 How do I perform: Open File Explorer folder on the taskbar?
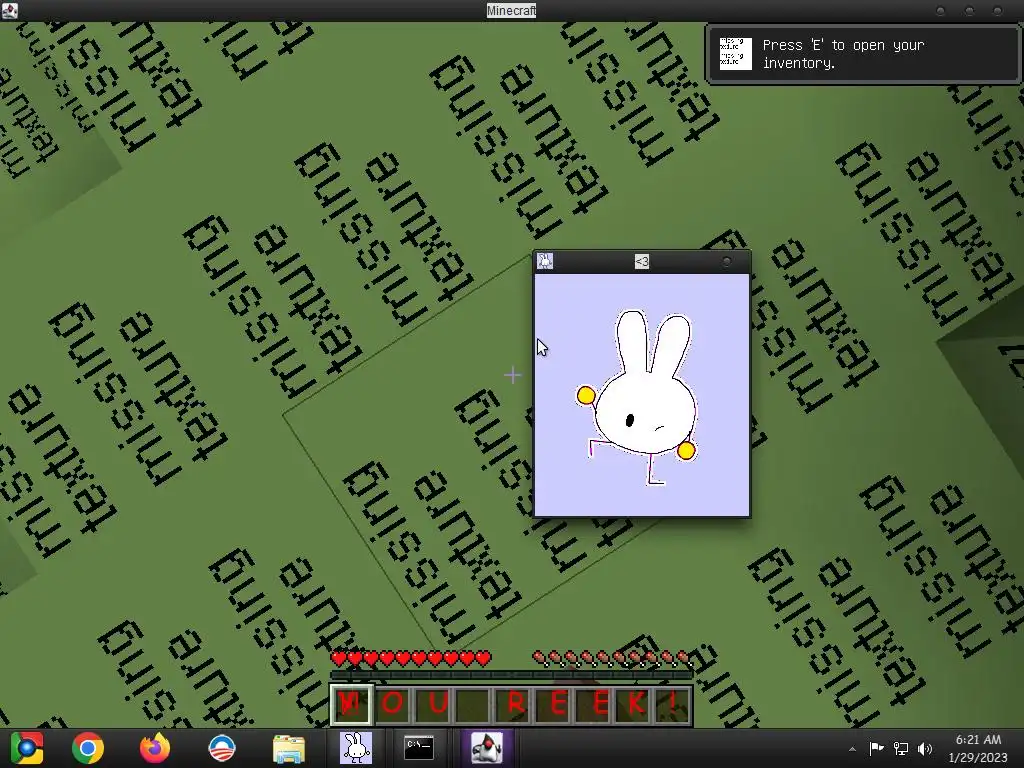coord(288,748)
